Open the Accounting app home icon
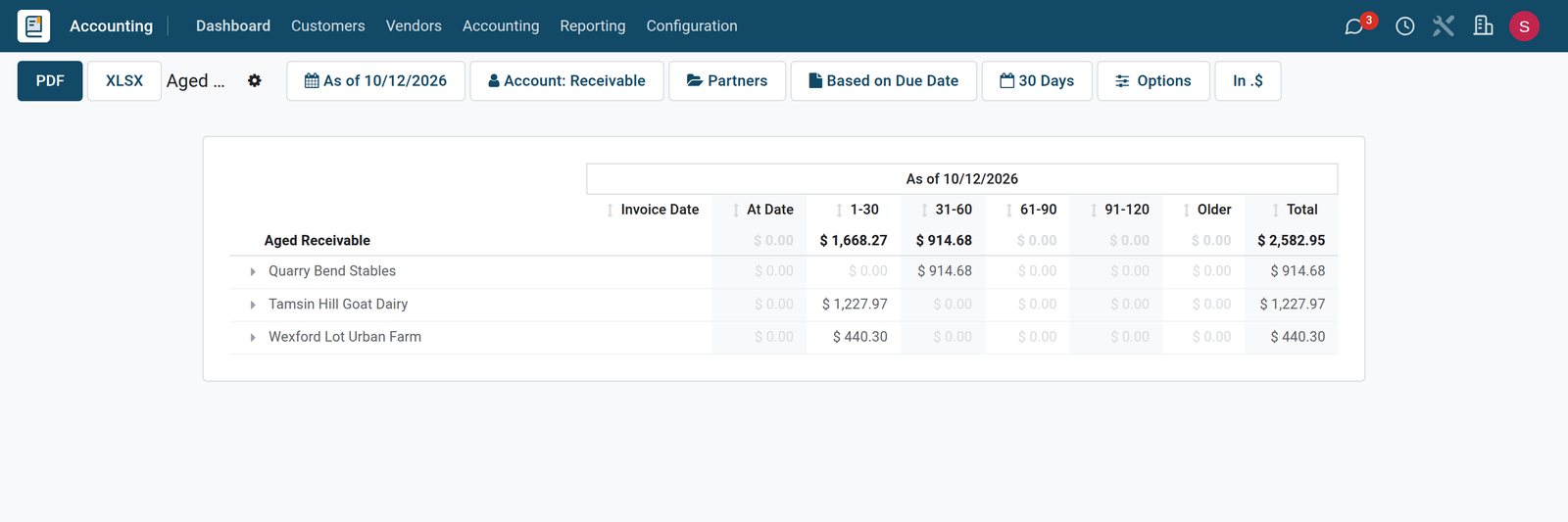The image size is (1568, 522). (33, 25)
